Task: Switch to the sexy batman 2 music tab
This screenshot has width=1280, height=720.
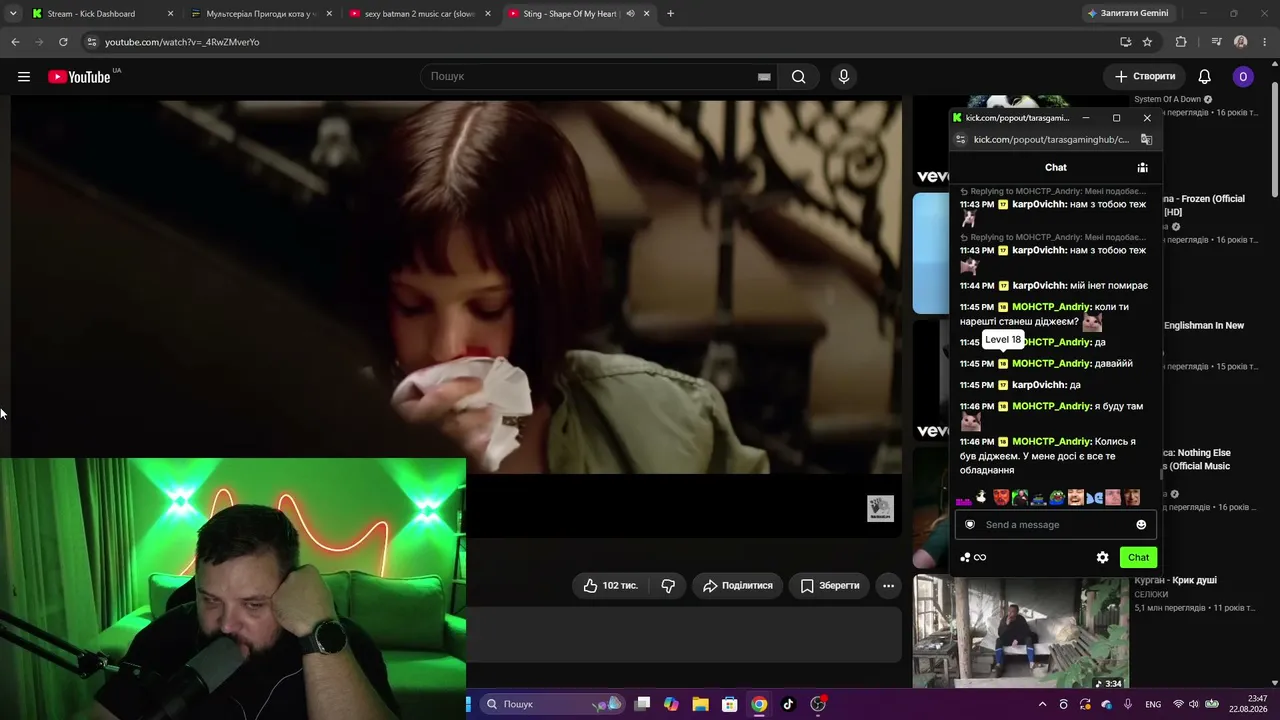Action: click(x=418, y=14)
